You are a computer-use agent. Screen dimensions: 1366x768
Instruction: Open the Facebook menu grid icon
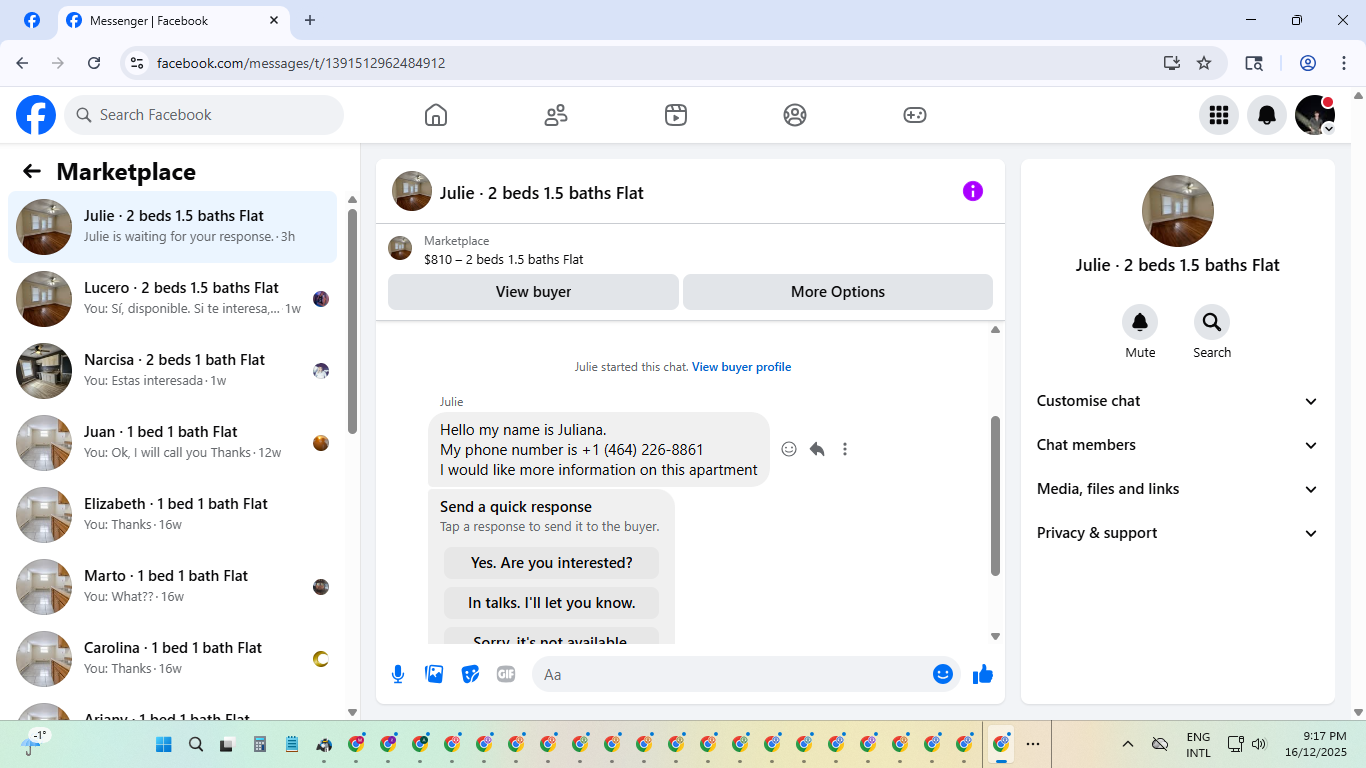coord(1219,115)
